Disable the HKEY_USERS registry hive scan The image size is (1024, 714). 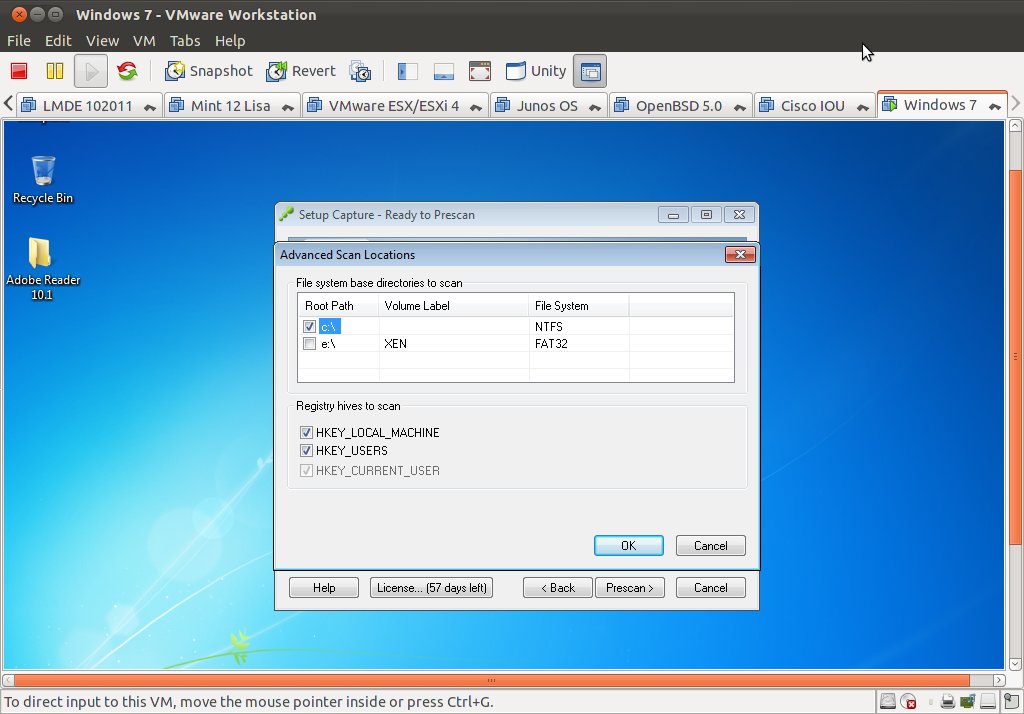coord(307,451)
